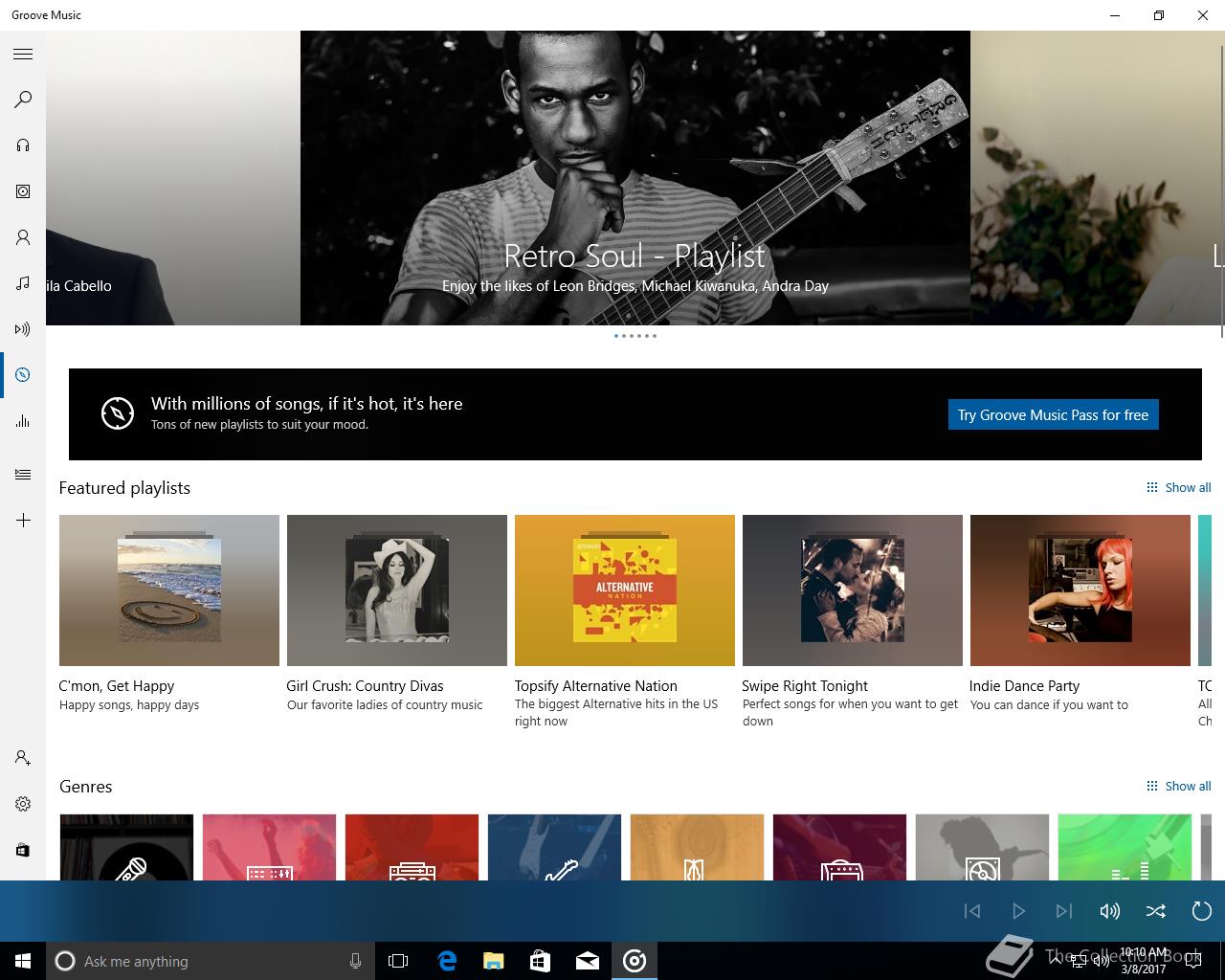
Task: Click the left partial carousel banner
Action: coord(173,178)
